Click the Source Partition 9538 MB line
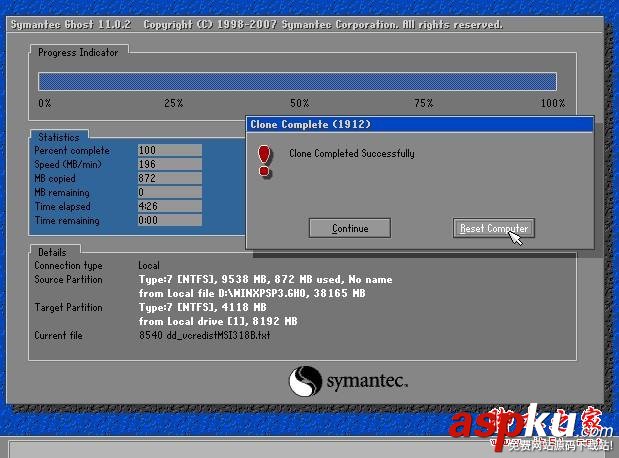This screenshot has width=619, height=458. point(265,280)
